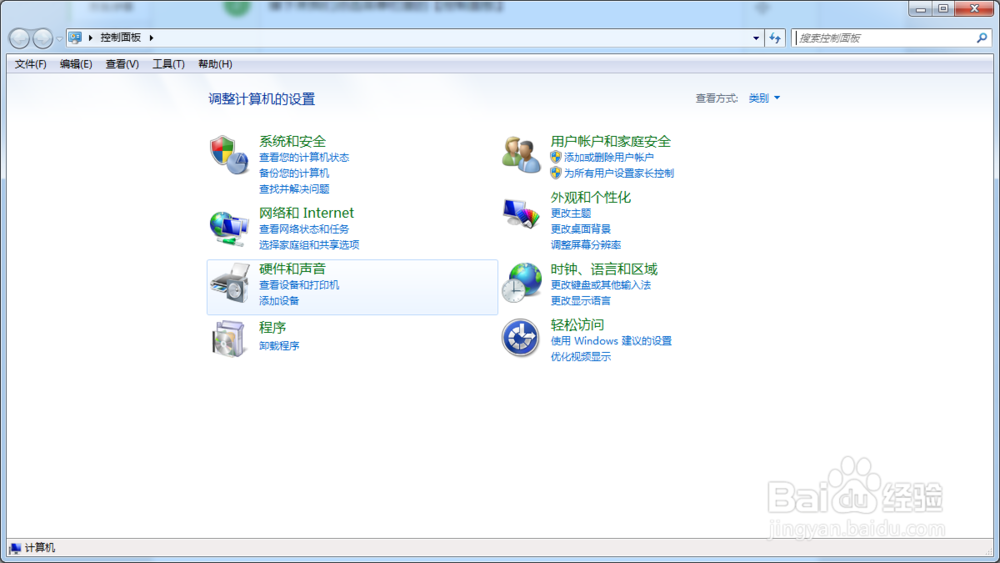The width and height of the screenshot is (1000, 563).
Task: Click the shield icon beside 为所有用户设置家长控制
Action: click(x=556, y=173)
